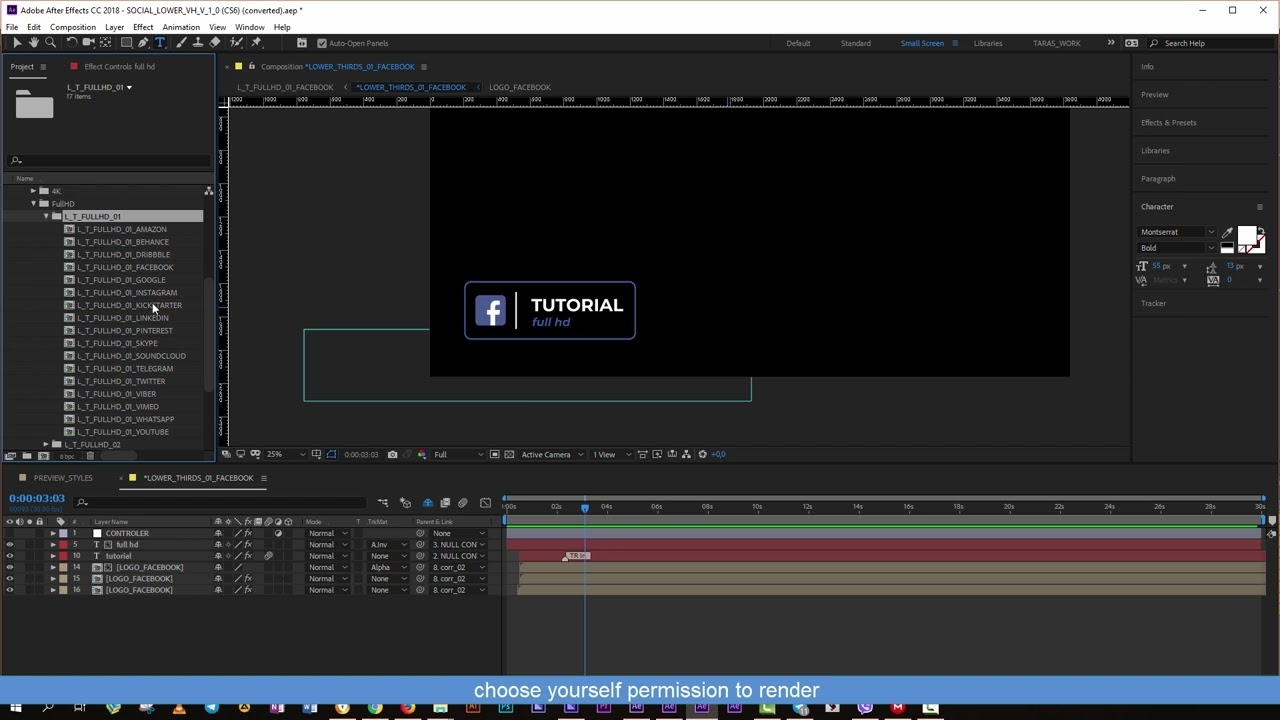Select the Pen tool

pos(143,43)
